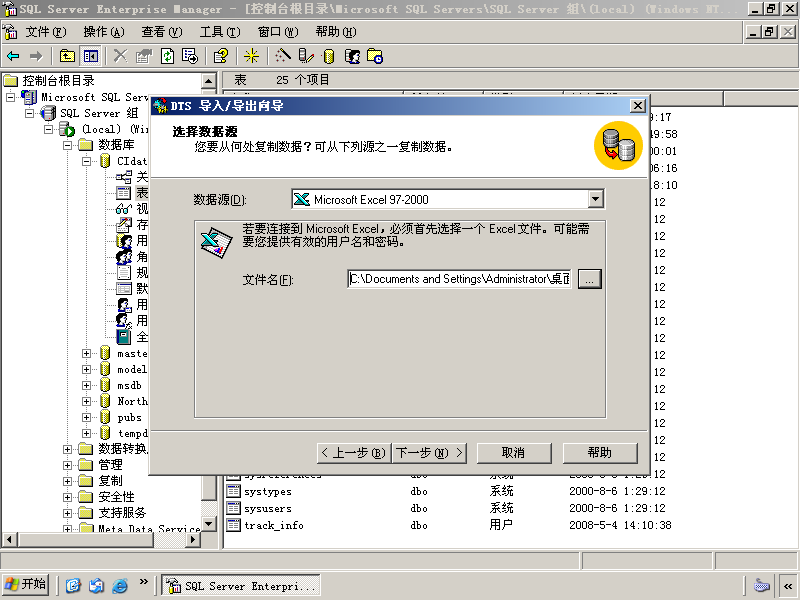Viewport: 800px width, 600px height.
Task: Click the Refresh toolbar icon
Action: [x=167, y=56]
